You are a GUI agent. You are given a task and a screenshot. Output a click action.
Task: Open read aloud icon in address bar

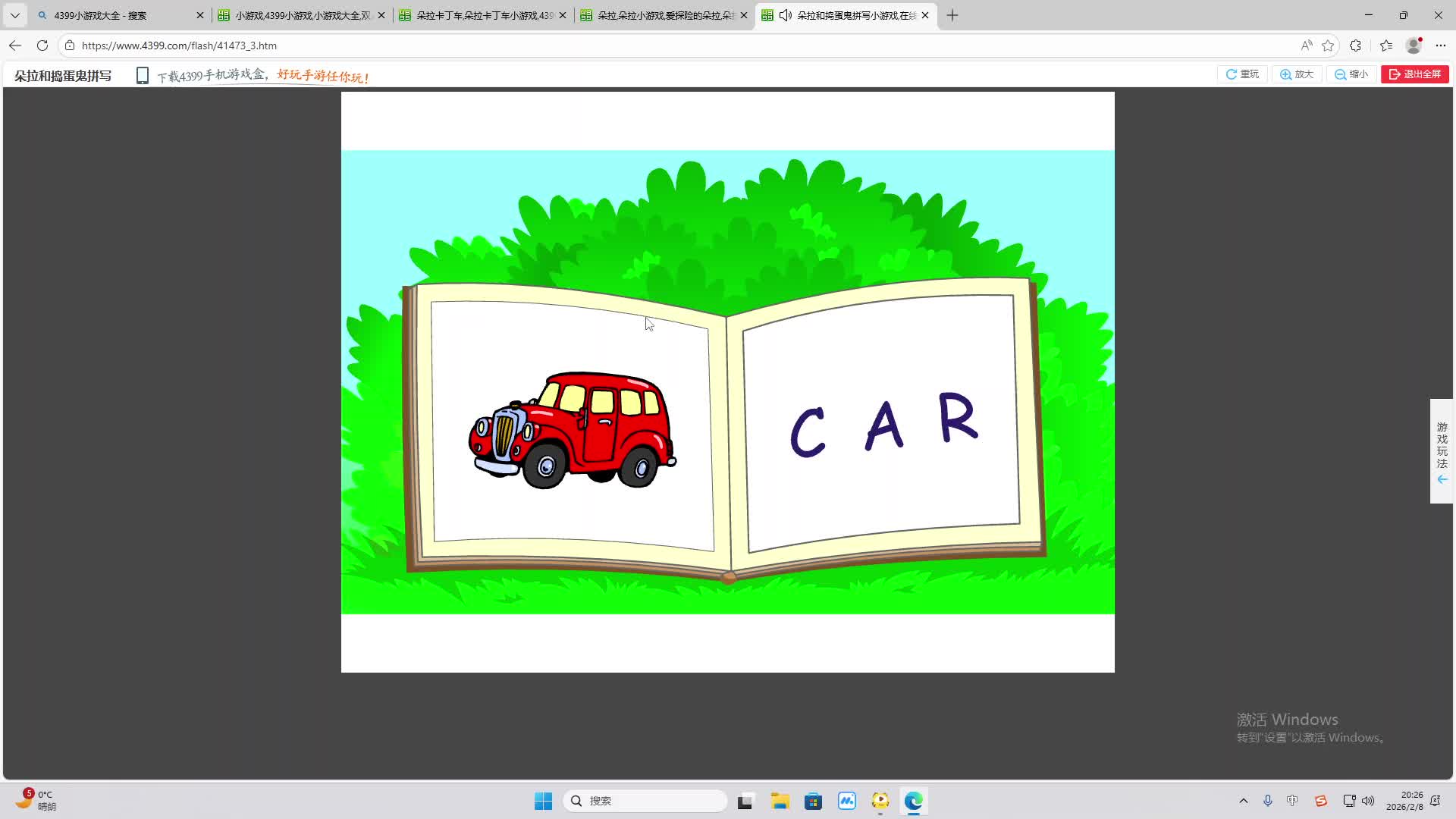click(x=1306, y=45)
